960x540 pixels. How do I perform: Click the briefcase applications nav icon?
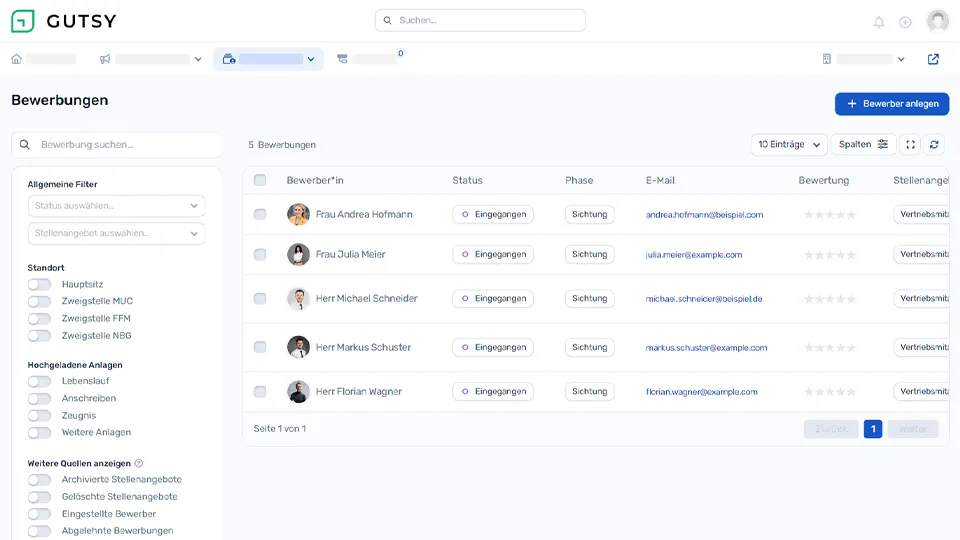229,59
